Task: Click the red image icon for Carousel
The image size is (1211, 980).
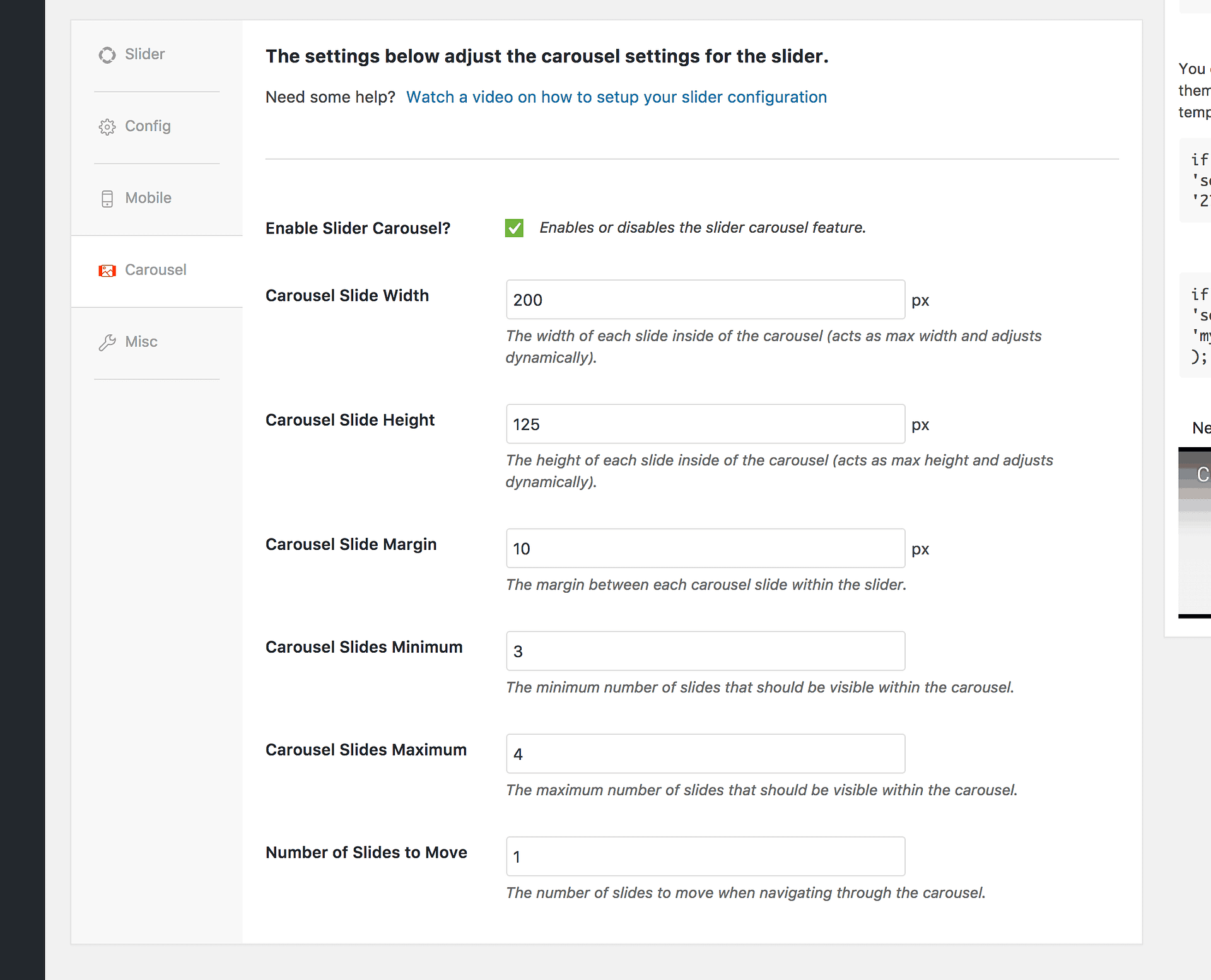Action: coord(107,271)
